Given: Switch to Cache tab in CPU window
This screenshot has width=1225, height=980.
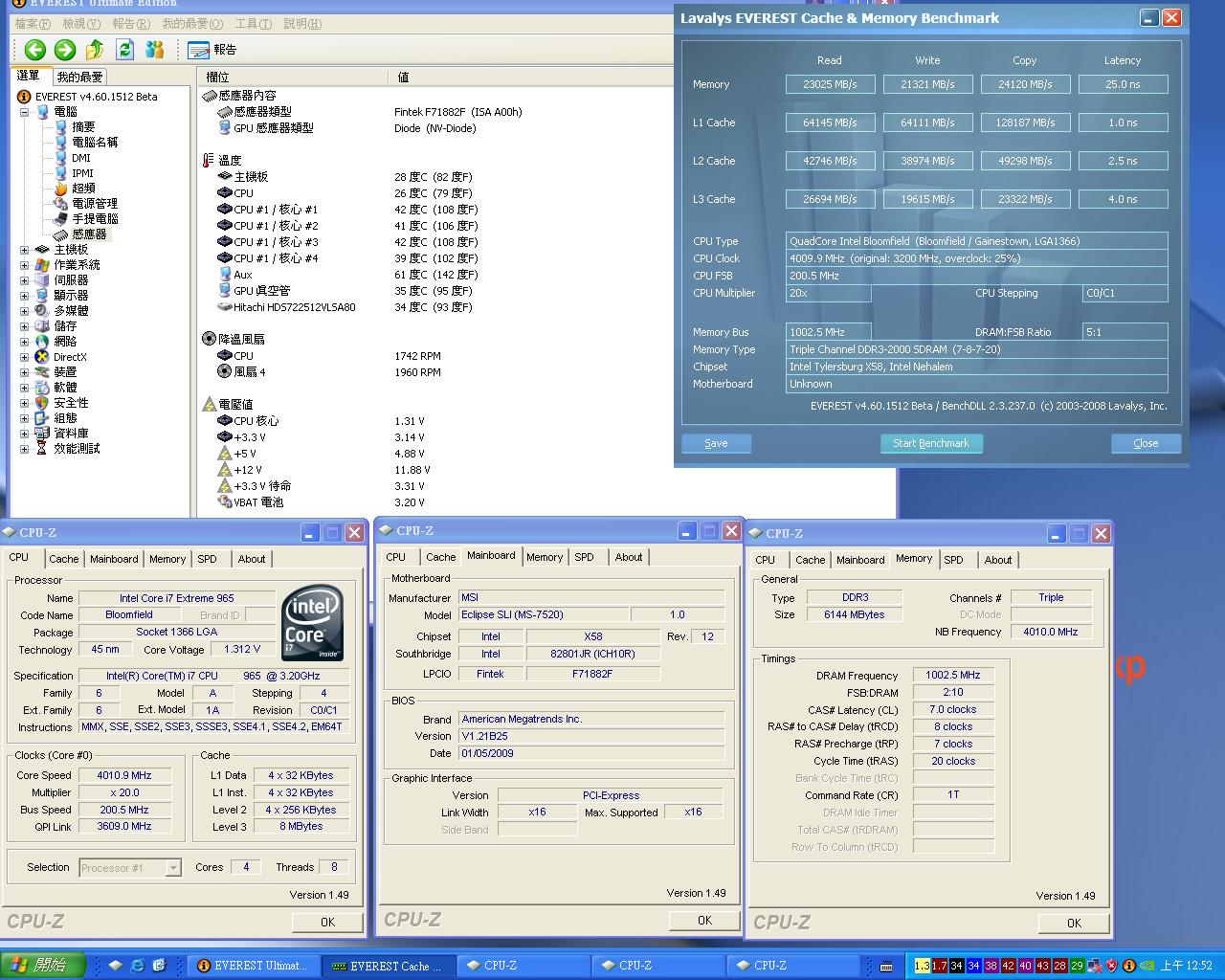Looking at the screenshot, I should 64,559.
